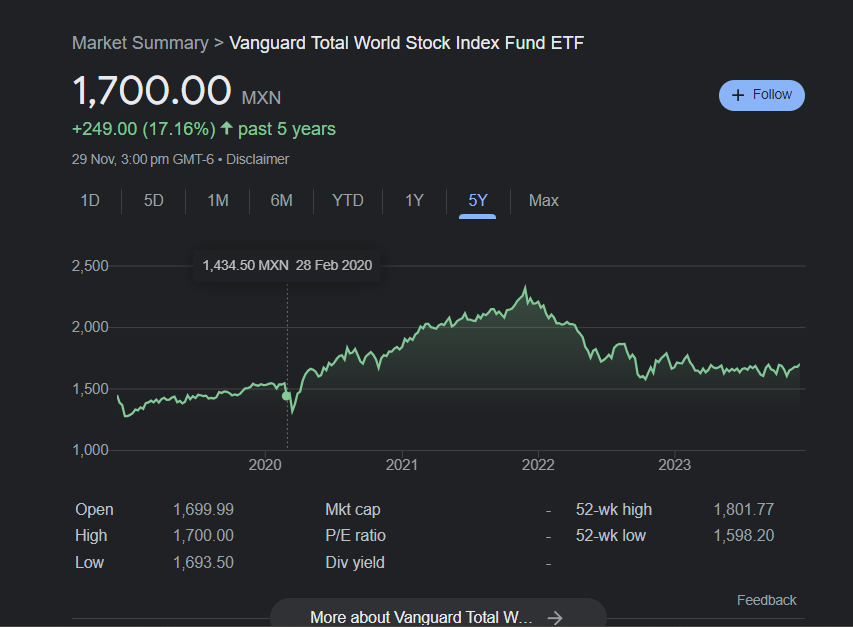Select the 1D time range tab
This screenshot has width=853, height=627.
click(90, 201)
